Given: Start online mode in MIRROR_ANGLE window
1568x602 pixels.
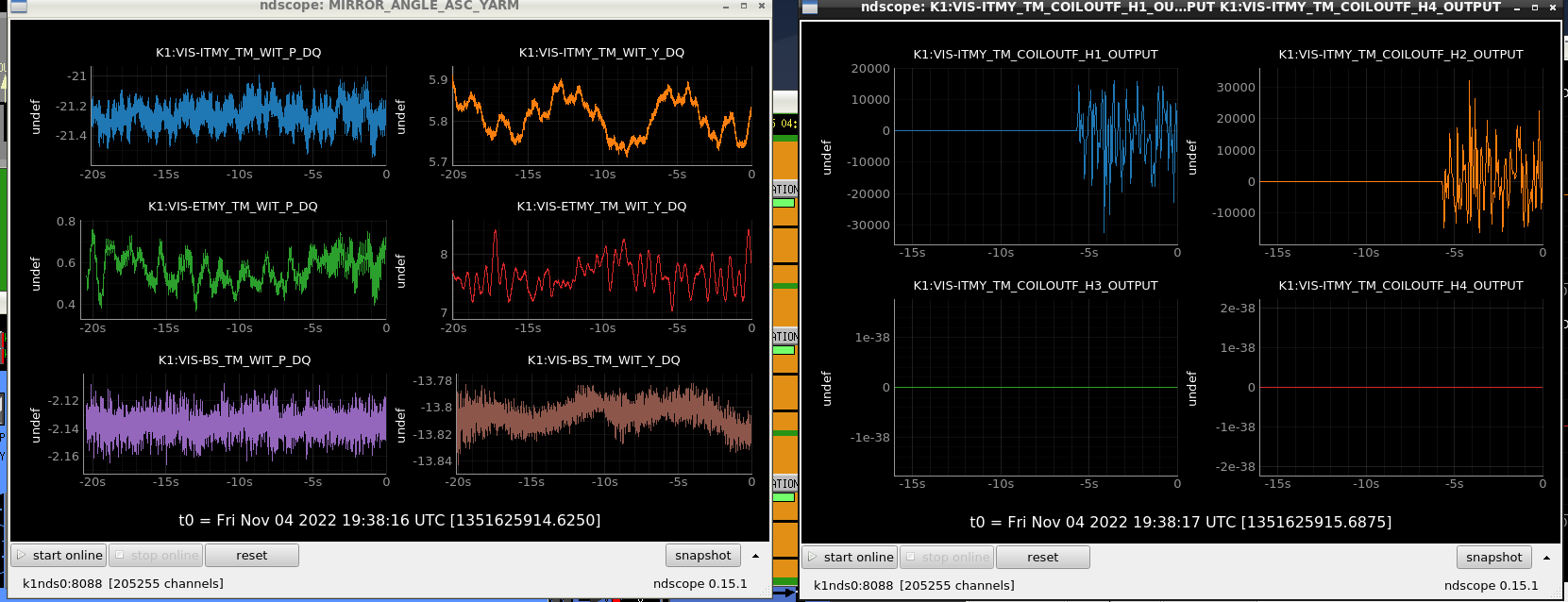Looking at the screenshot, I should pos(59,556).
